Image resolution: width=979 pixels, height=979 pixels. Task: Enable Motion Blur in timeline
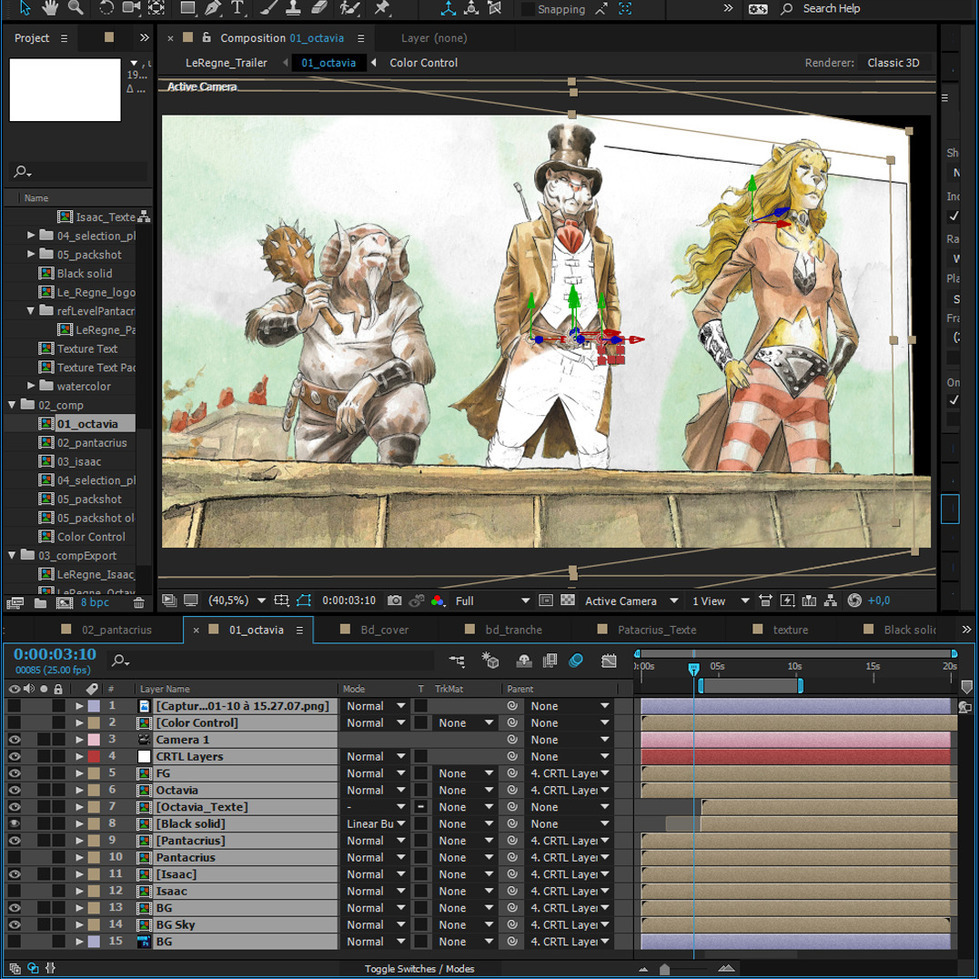point(576,661)
